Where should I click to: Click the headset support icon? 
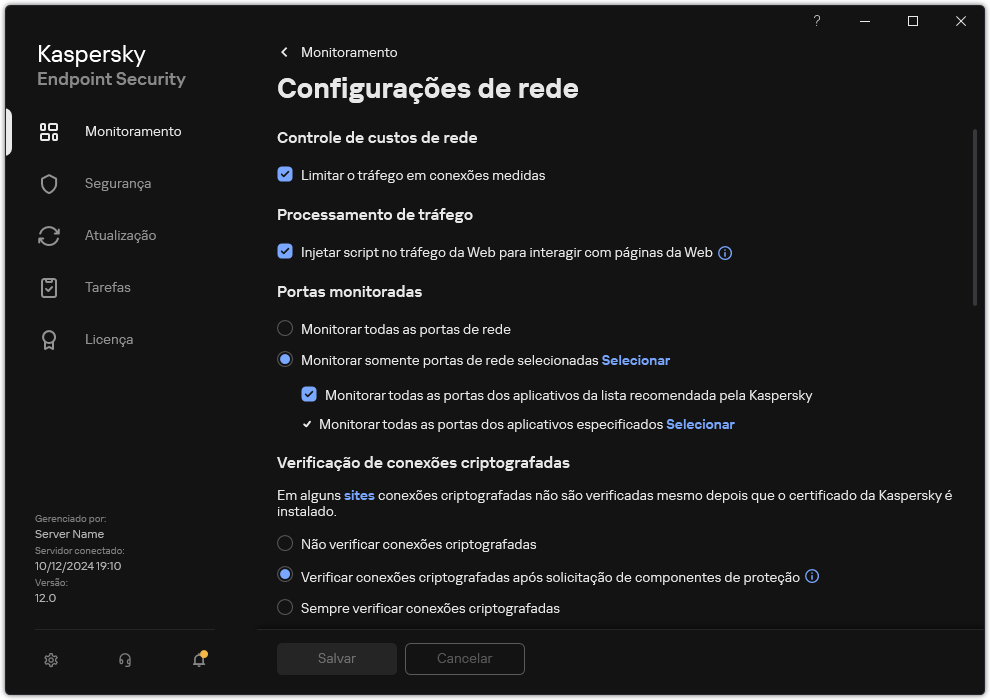point(124,660)
